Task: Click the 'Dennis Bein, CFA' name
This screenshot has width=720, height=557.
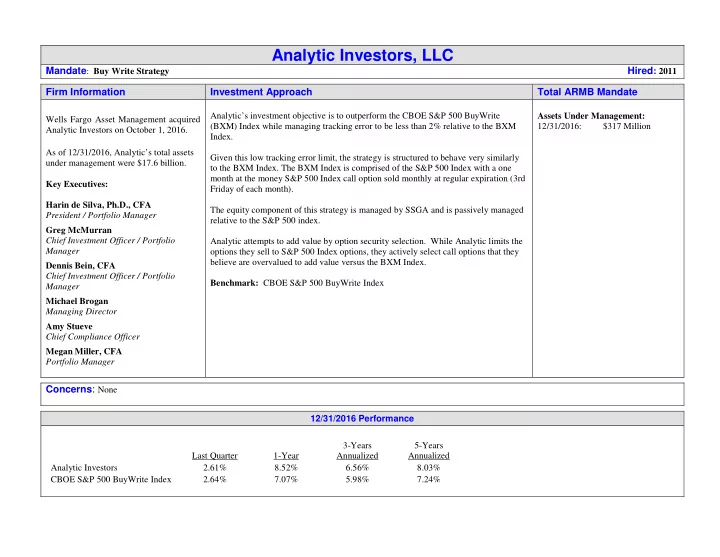Action: click(x=80, y=265)
